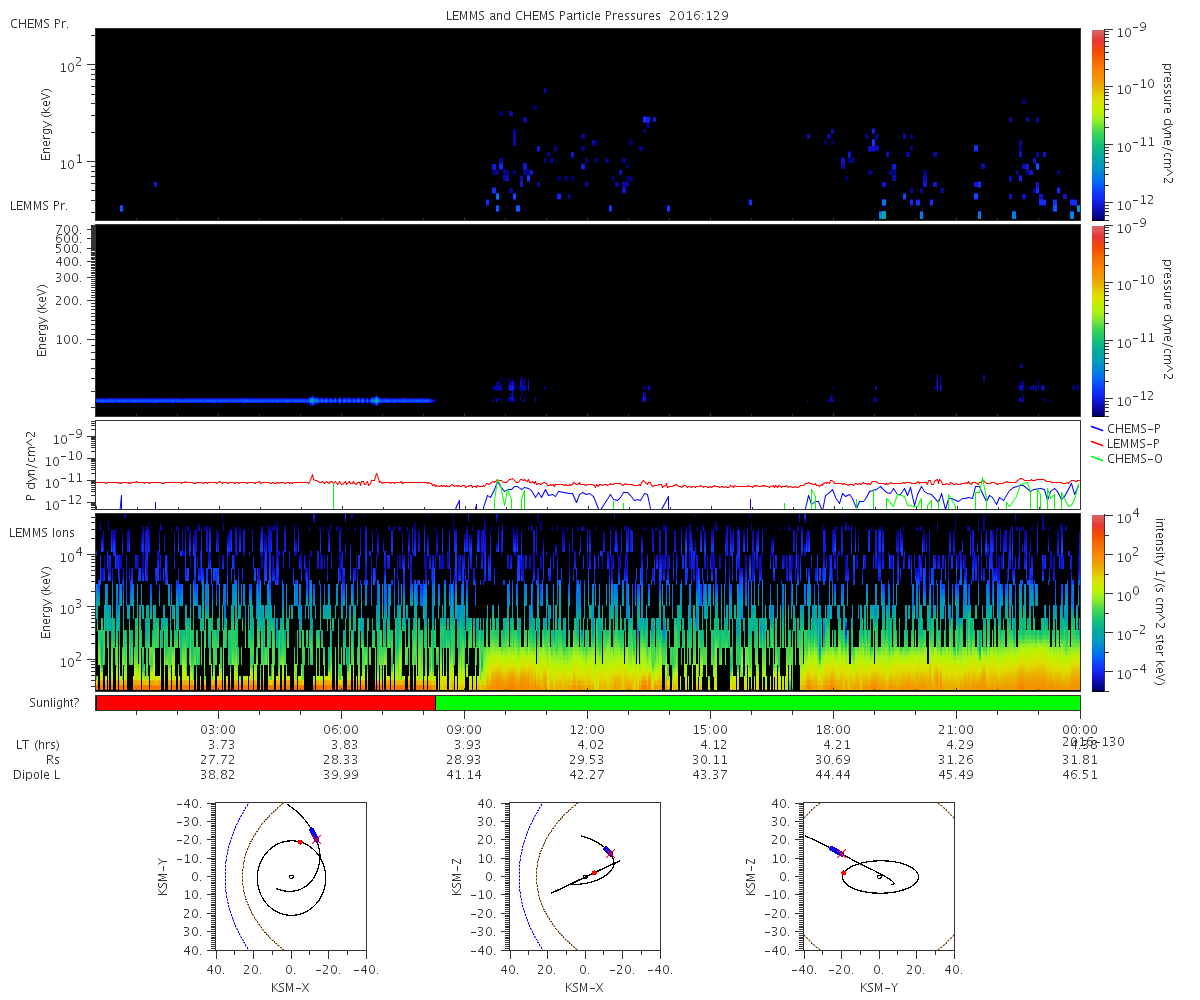Click the "LEMMS Ions" panel label

click(x=44, y=534)
